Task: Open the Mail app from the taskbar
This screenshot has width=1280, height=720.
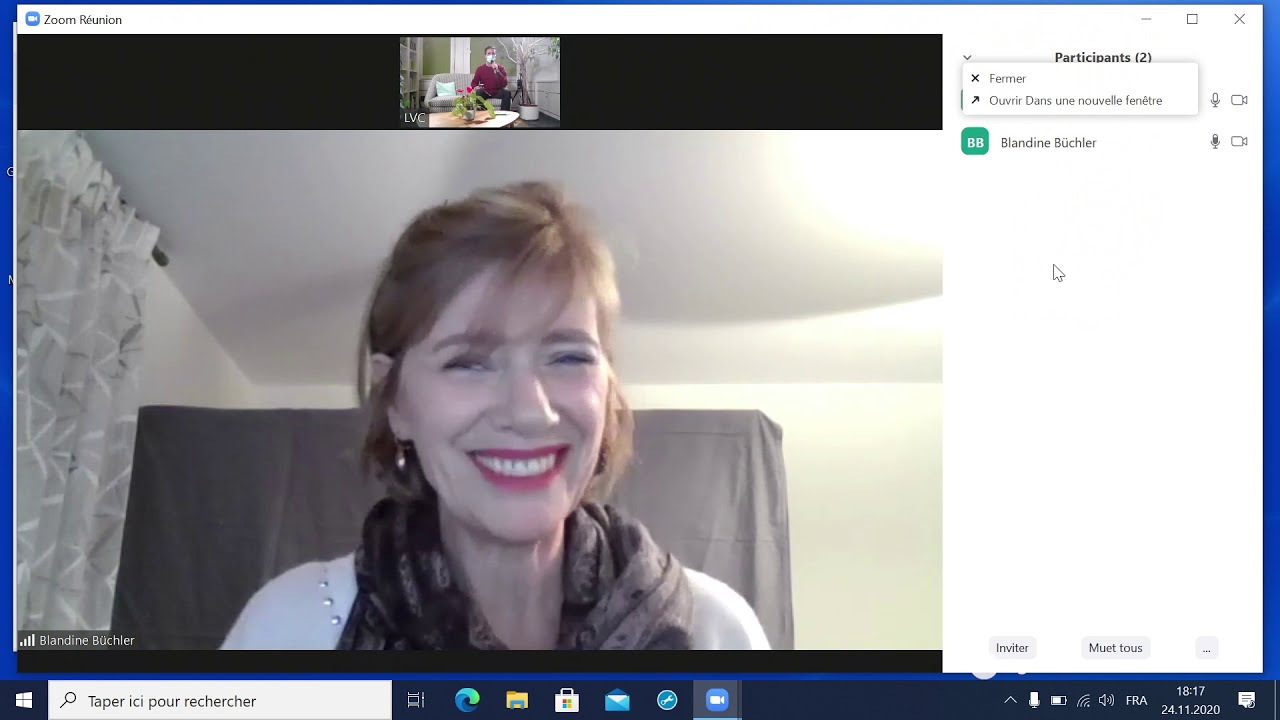Action: pos(617,700)
